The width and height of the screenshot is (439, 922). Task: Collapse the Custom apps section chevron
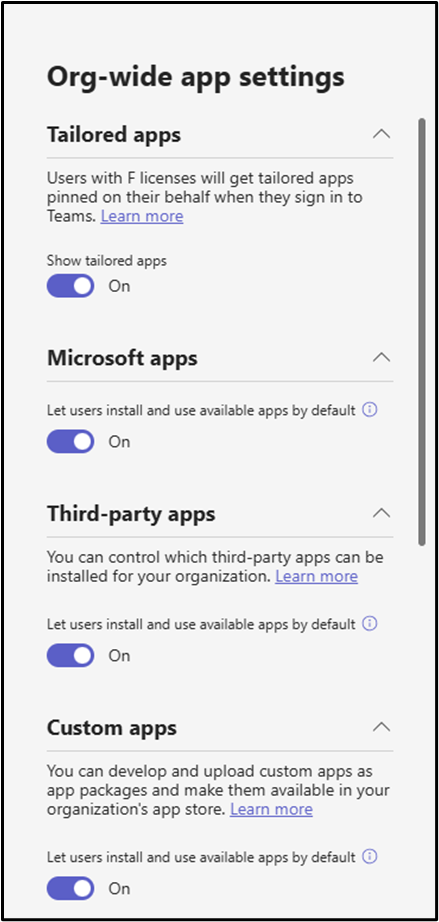point(381,727)
